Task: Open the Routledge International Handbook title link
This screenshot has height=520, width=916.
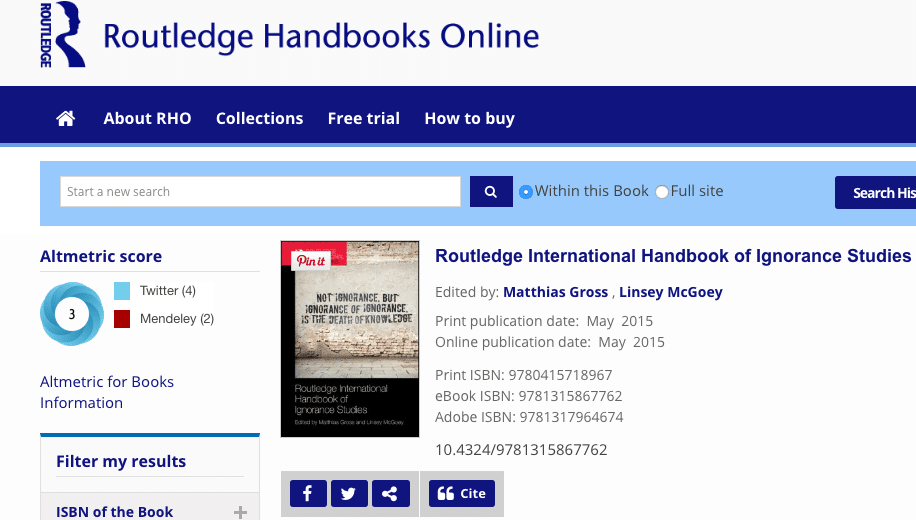Action: (673, 256)
